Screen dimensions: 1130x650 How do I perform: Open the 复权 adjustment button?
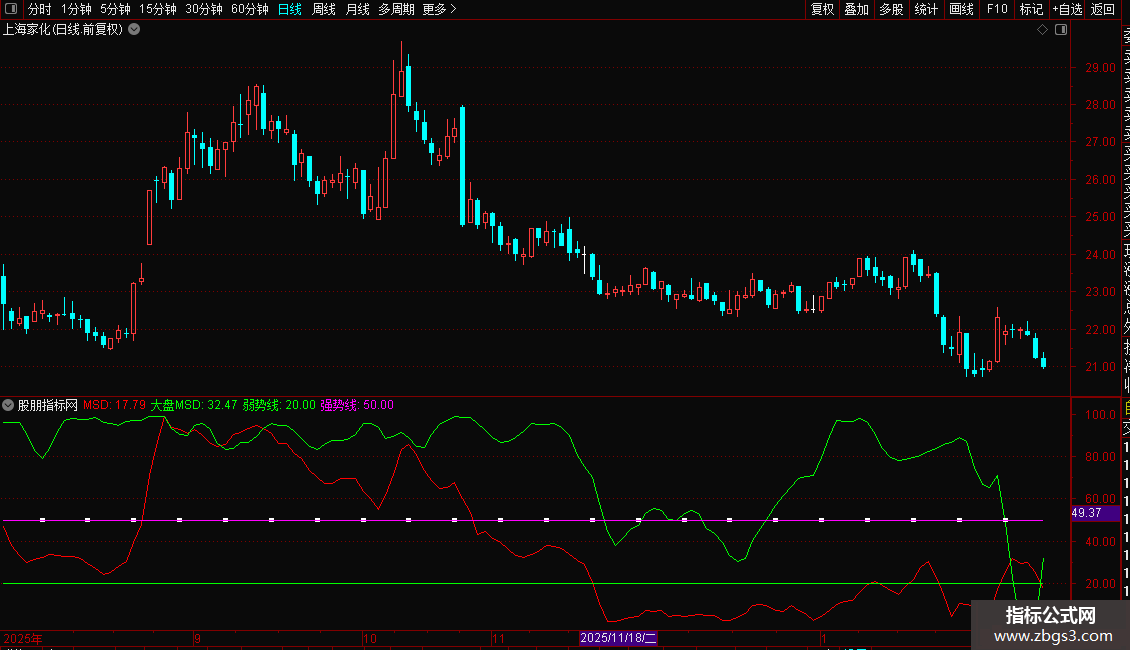coord(822,9)
